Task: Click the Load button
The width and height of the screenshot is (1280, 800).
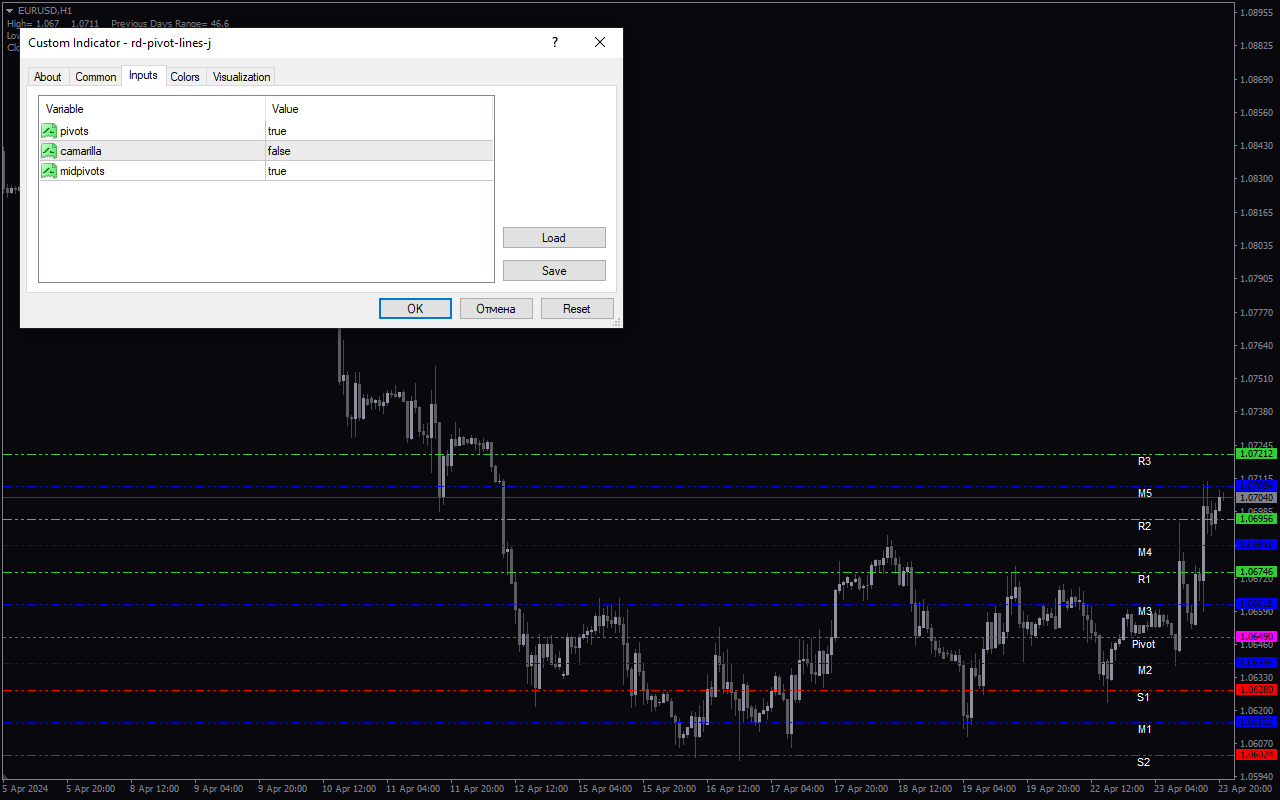Action: (554, 238)
